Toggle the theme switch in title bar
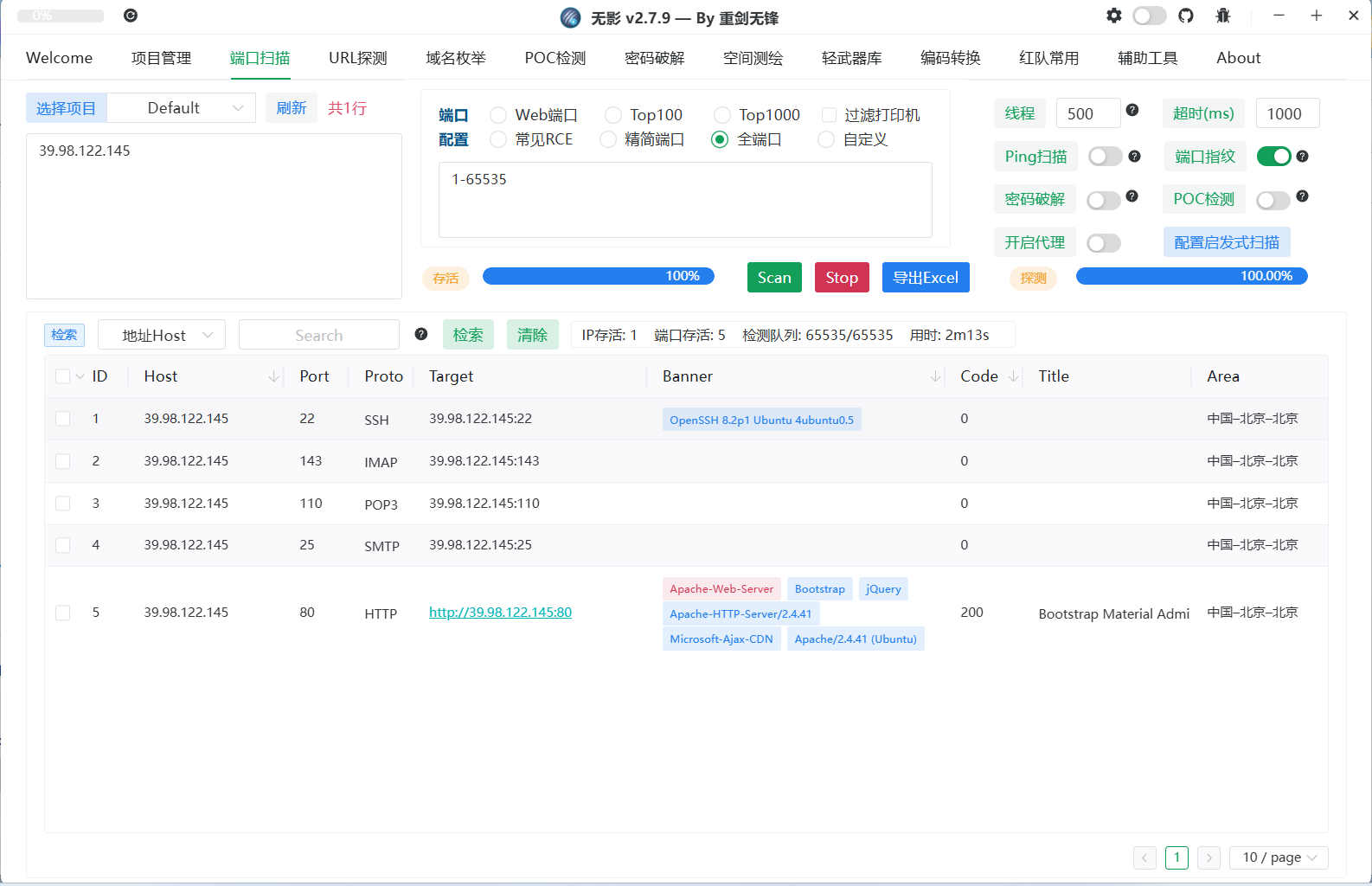 coord(1150,16)
